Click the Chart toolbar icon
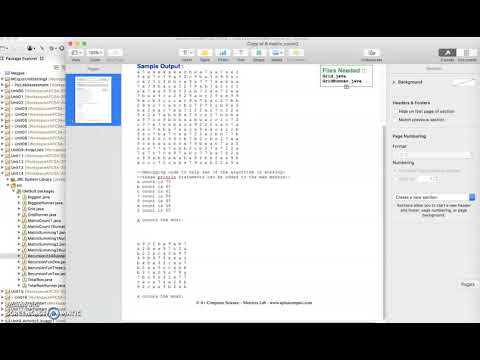480x360 pixels. click(x=223, y=53)
